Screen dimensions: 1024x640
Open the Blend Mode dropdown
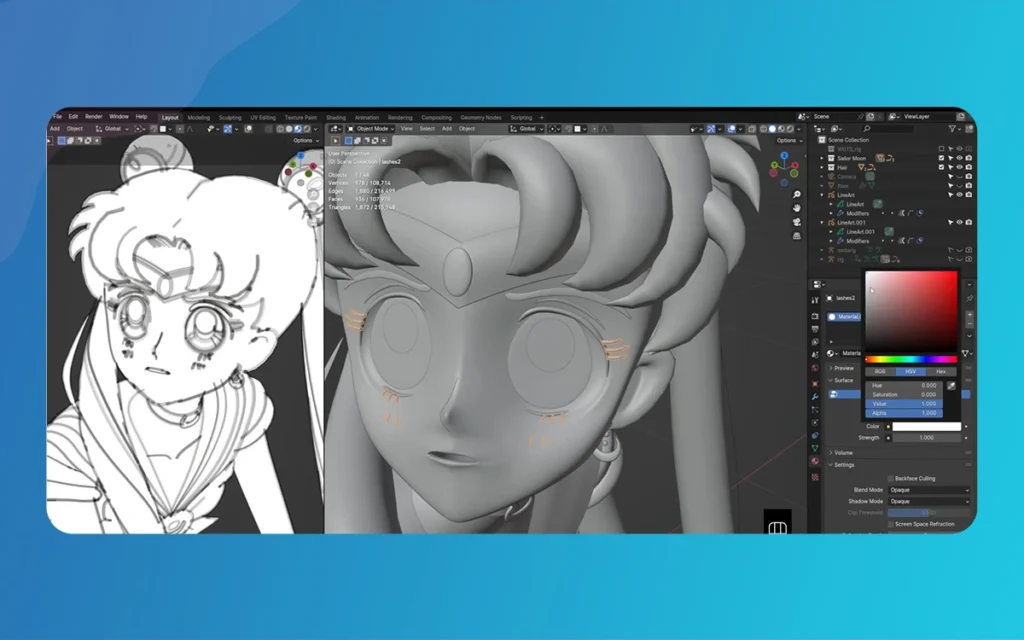pos(929,490)
